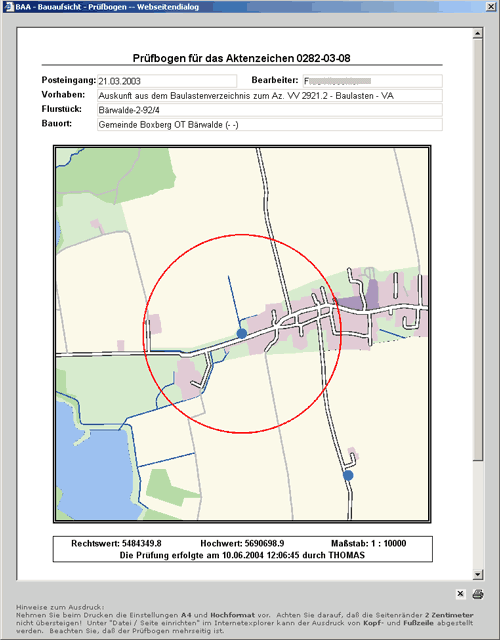Click the Prüfbogen für das Aktenzeichen heading

coord(242,58)
